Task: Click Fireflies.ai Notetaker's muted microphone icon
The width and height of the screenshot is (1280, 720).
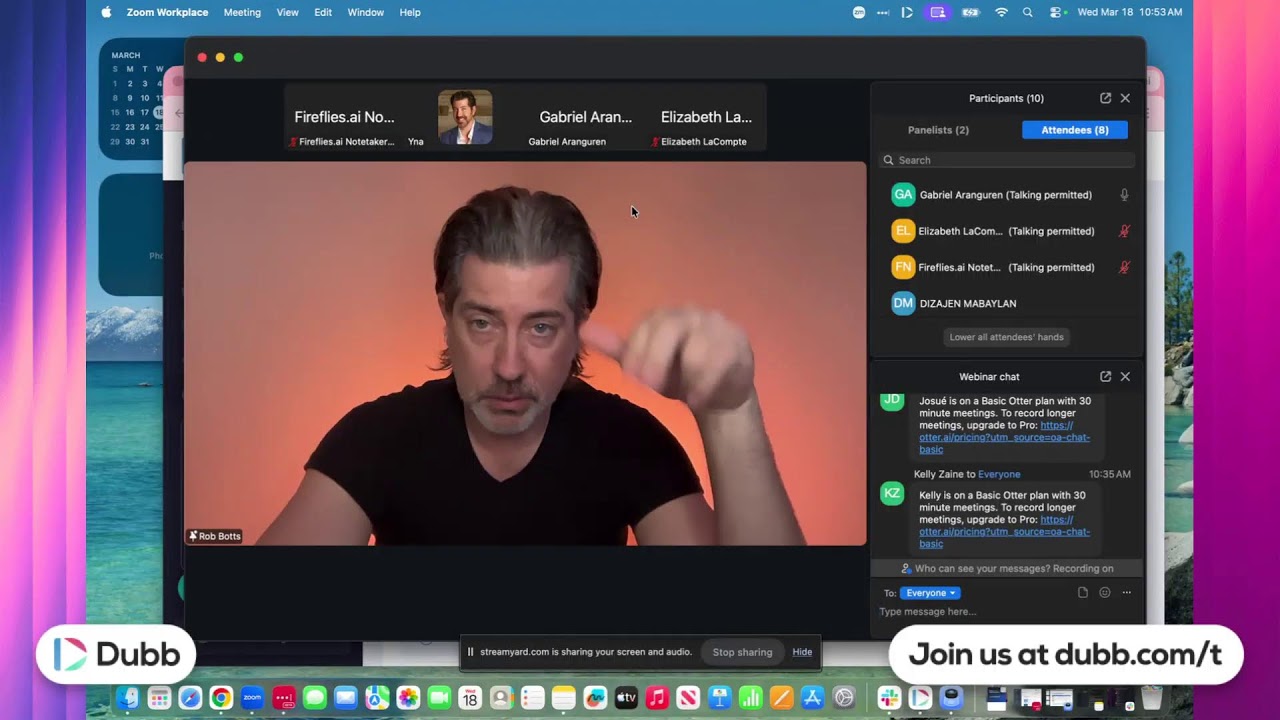Action: coord(1124,267)
